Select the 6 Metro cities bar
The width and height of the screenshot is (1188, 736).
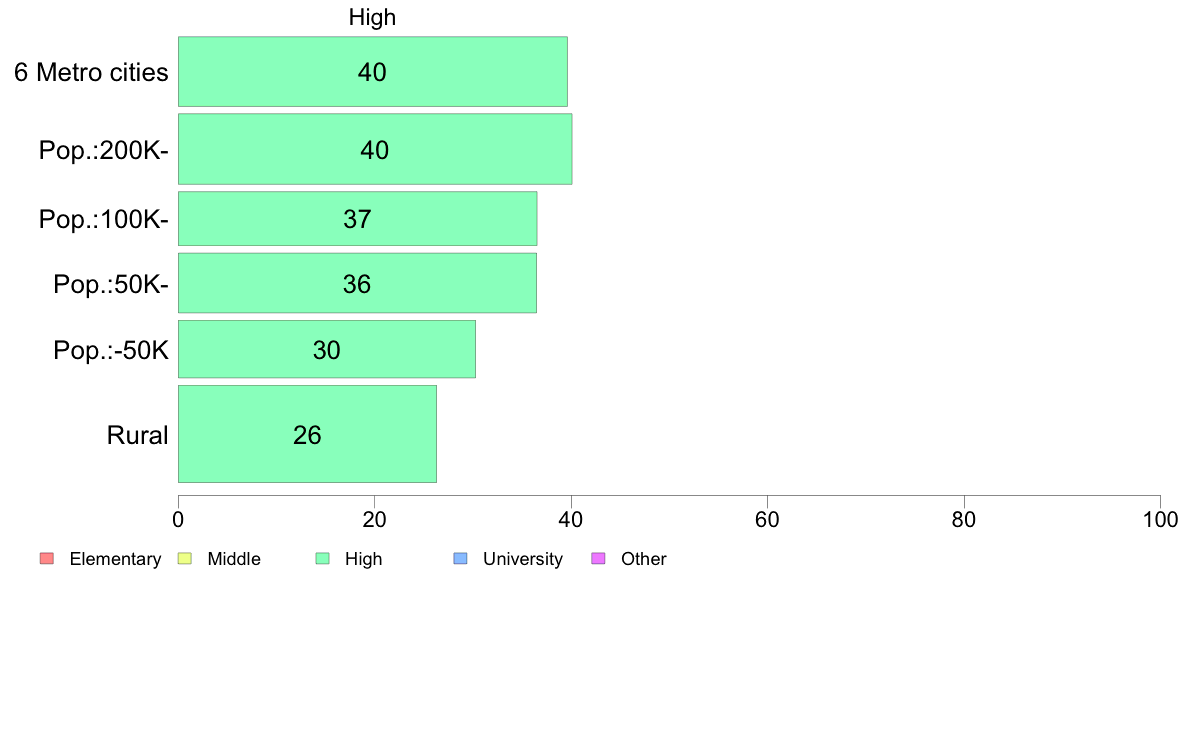pyautogui.click(x=373, y=71)
